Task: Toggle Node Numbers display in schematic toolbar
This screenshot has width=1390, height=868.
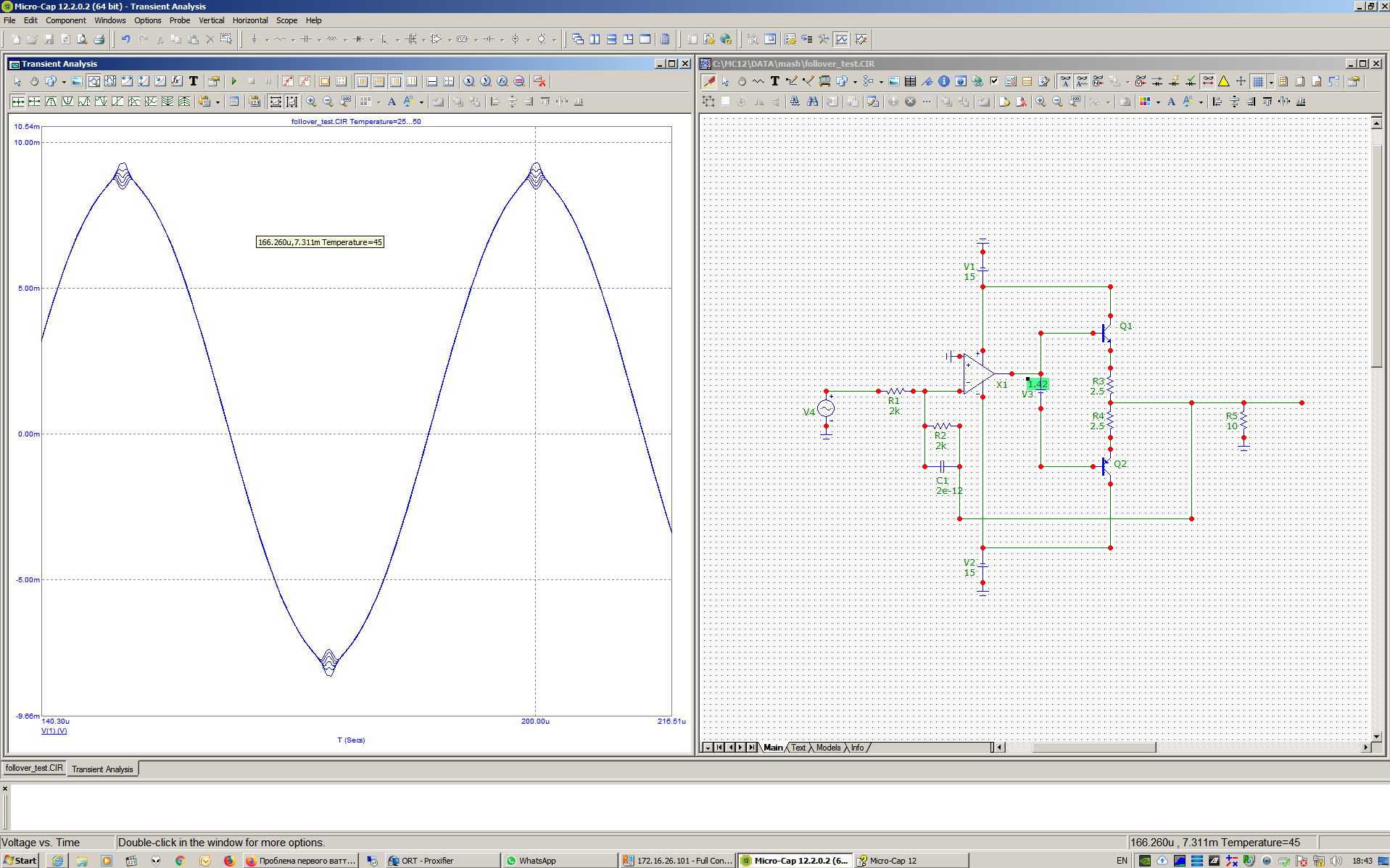Action: coord(1099,81)
